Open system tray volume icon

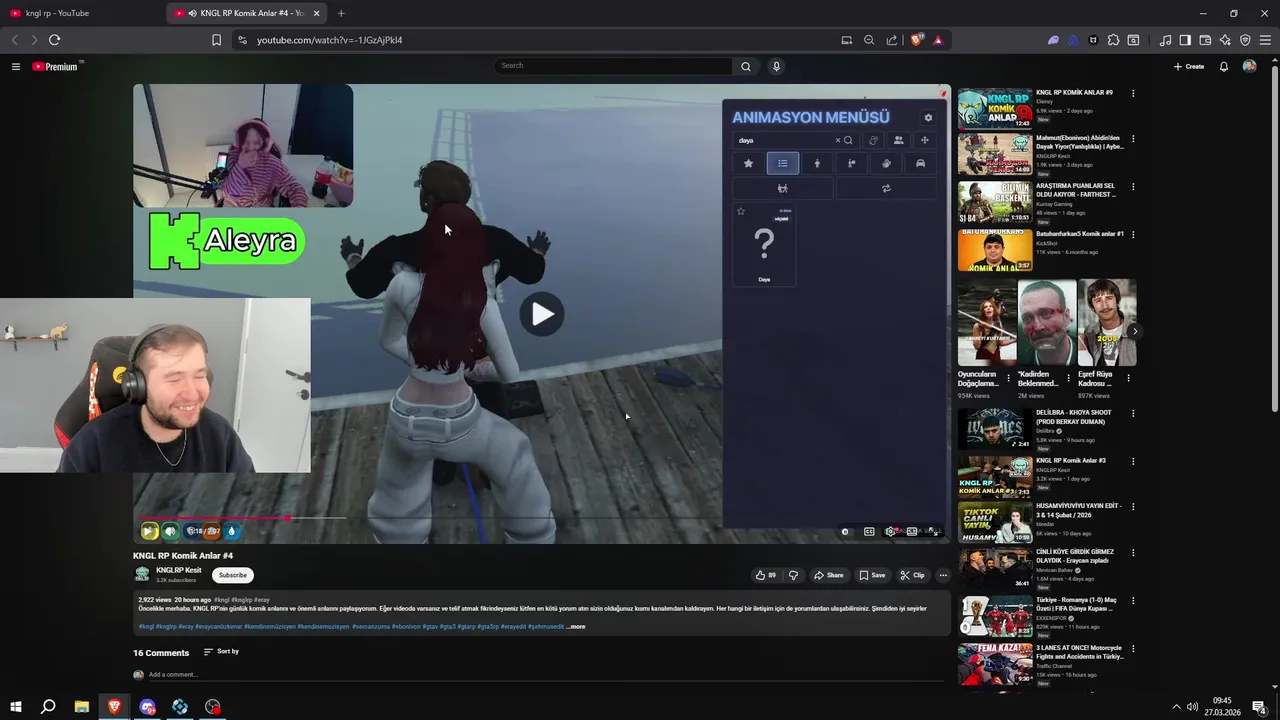[x=1192, y=707]
